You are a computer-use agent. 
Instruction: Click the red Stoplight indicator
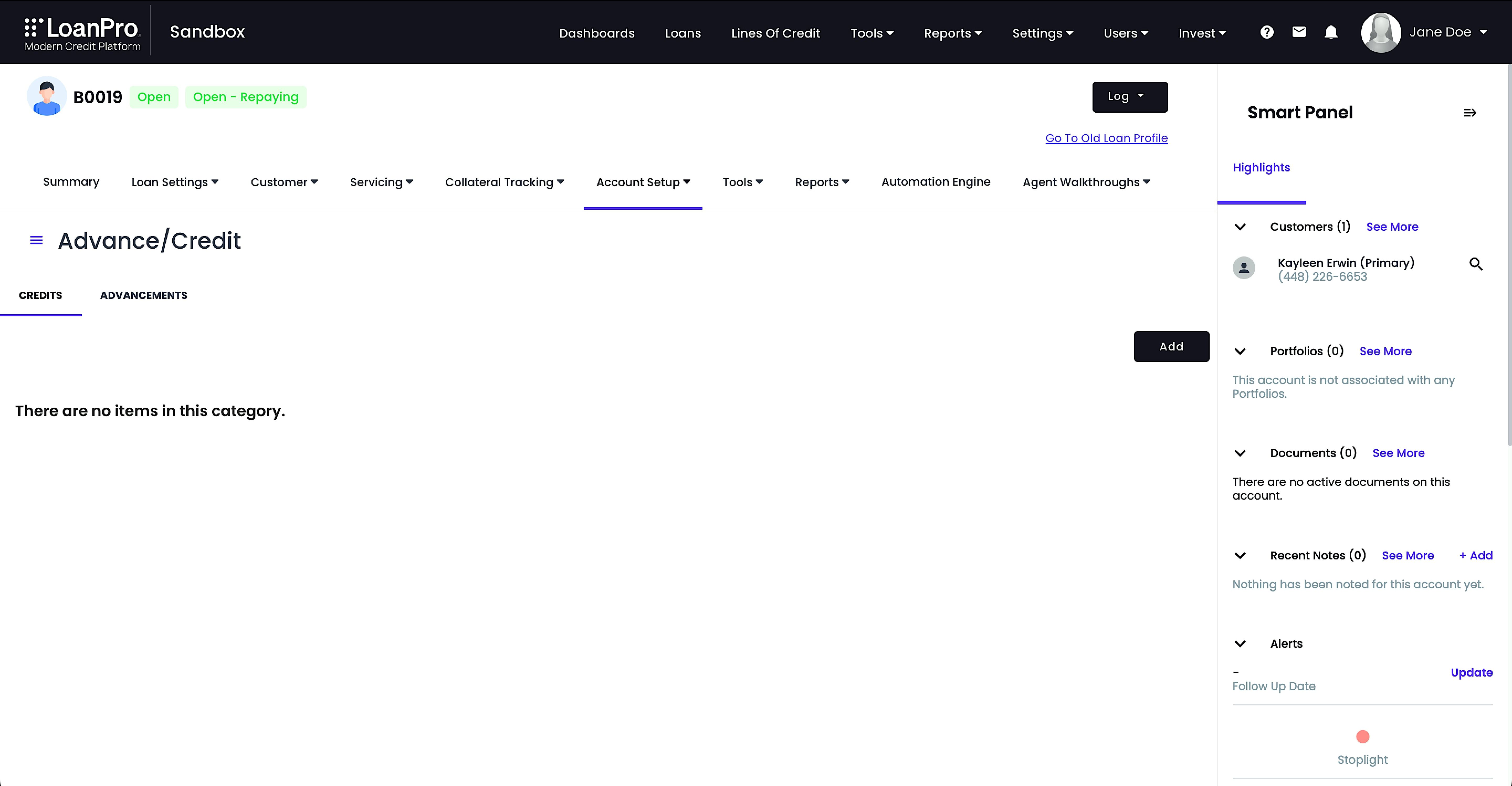click(x=1362, y=736)
